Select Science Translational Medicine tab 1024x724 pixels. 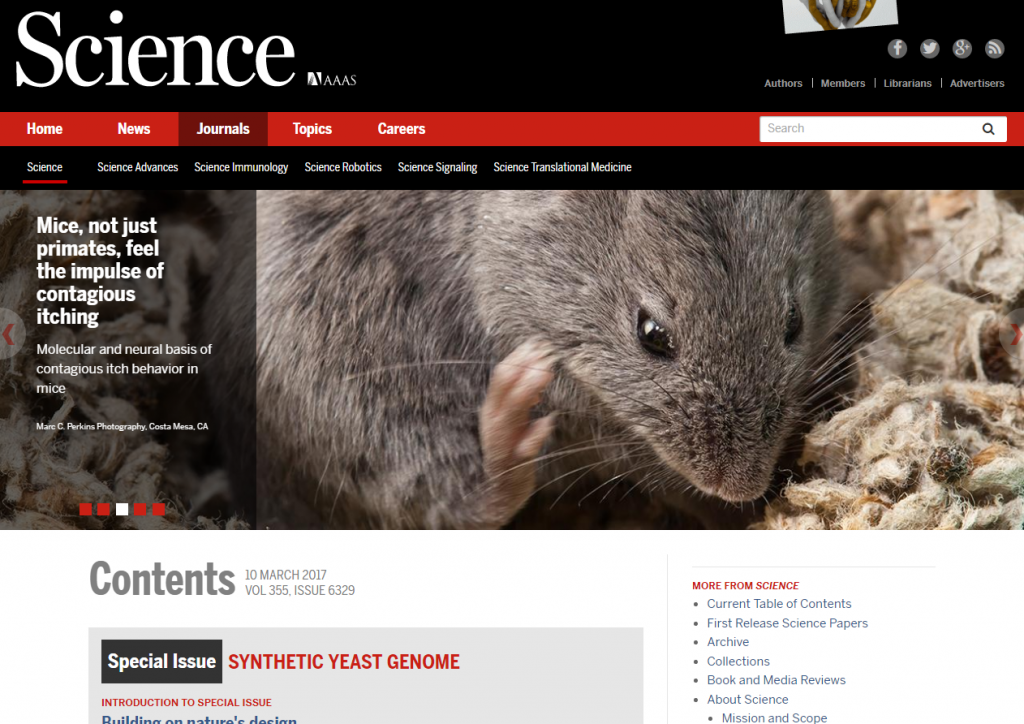point(562,167)
